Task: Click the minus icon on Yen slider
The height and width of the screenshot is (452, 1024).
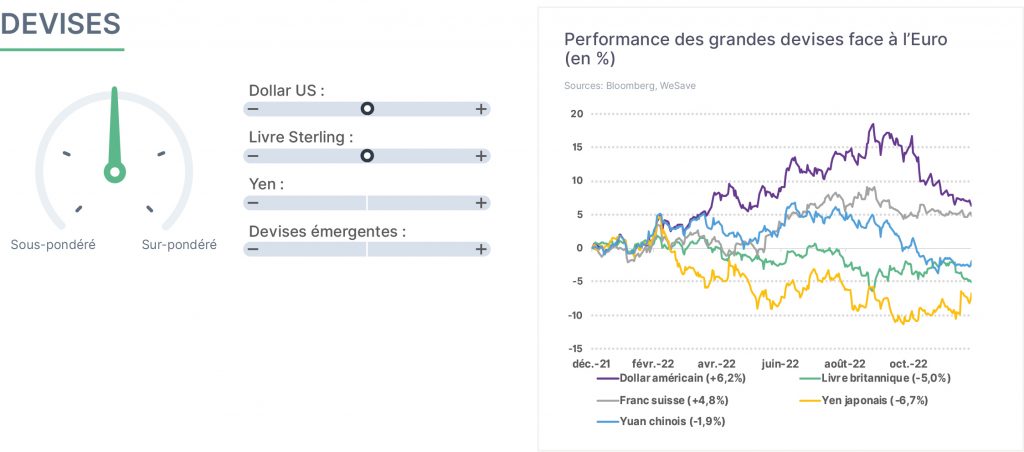Action: (x=253, y=203)
